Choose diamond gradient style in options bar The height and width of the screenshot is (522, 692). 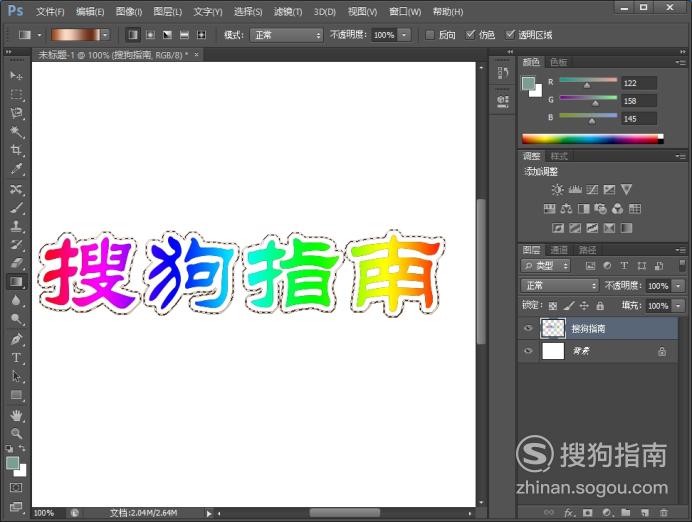tap(201, 35)
